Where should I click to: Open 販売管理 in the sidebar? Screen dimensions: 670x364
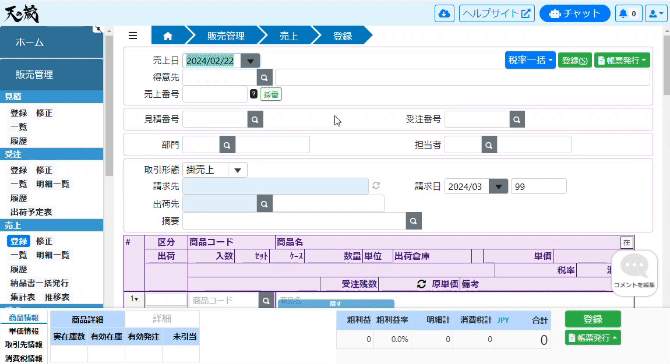(51, 75)
